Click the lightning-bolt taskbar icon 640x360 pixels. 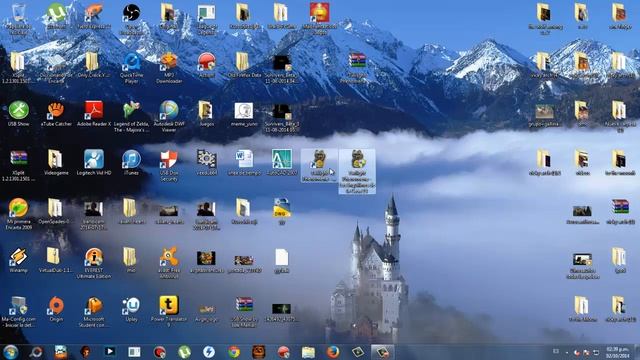pyautogui.click(x=209, y=352)
